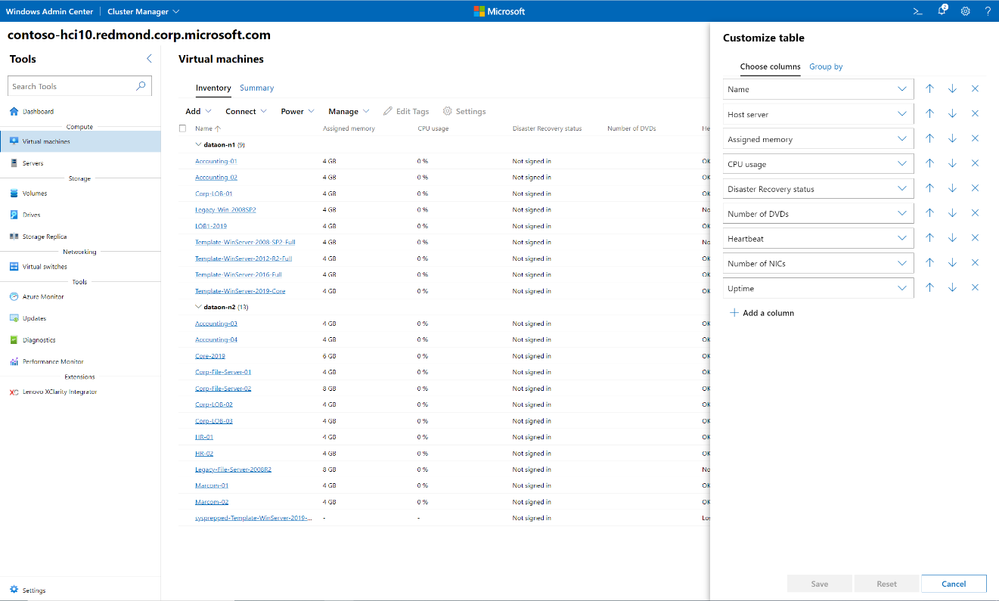This screenshot has width=999, height=601.
Task: Open the Heartbeat column dropdown
Action: [818, 238]
